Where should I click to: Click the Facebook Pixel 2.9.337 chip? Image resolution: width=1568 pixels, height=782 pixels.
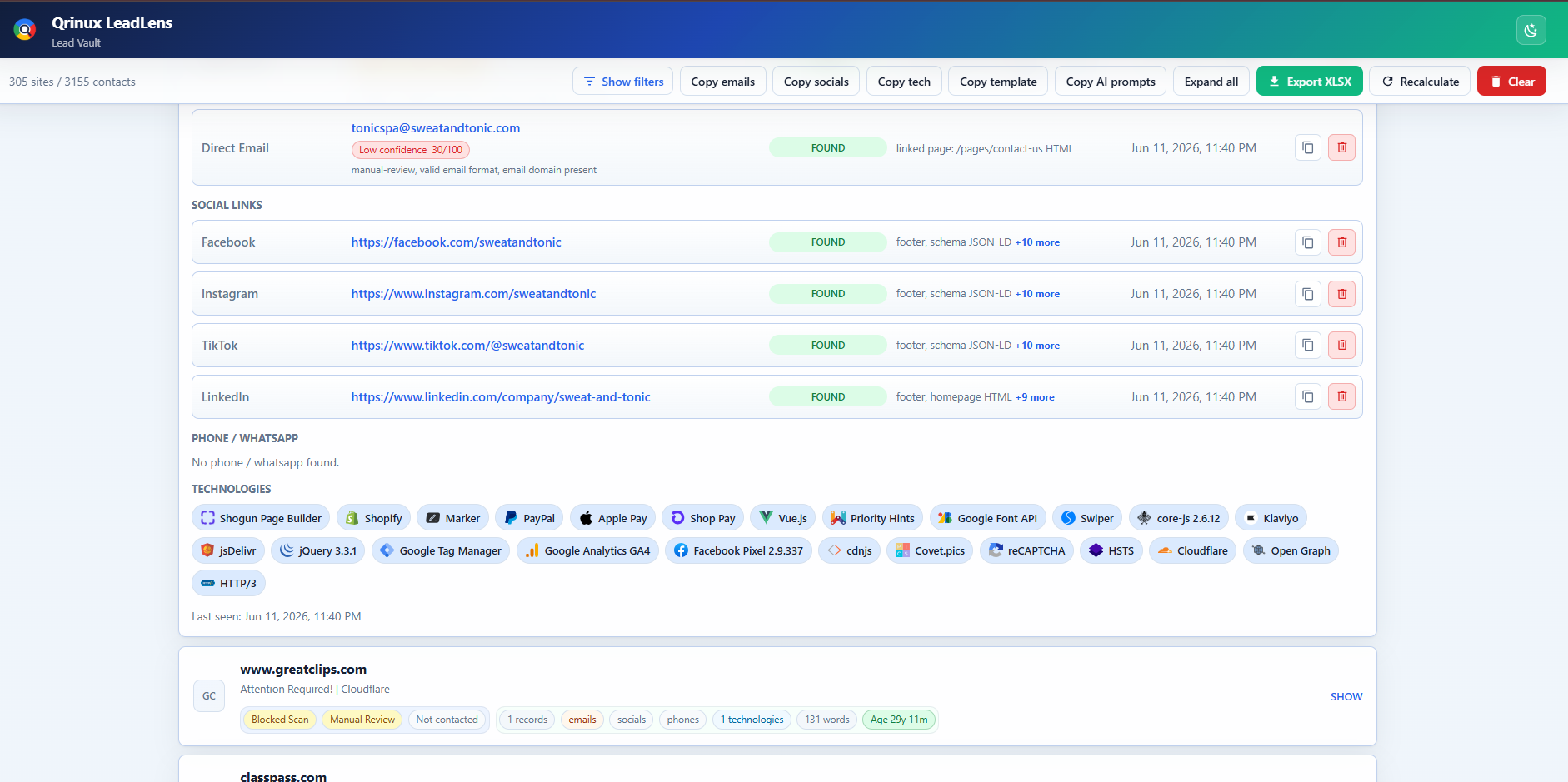point(738,550)
